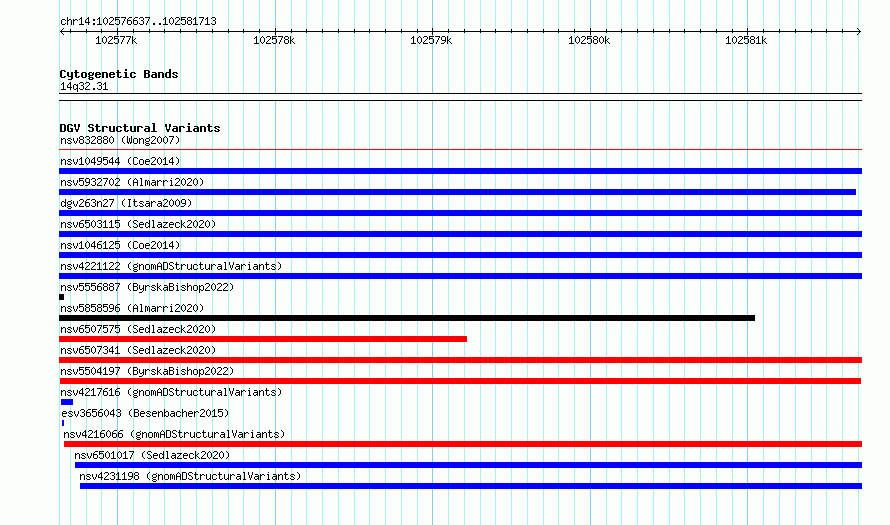Select the blue bar under nsv4221122
This screenshot has width=890, height=525.
click(460, 276)
